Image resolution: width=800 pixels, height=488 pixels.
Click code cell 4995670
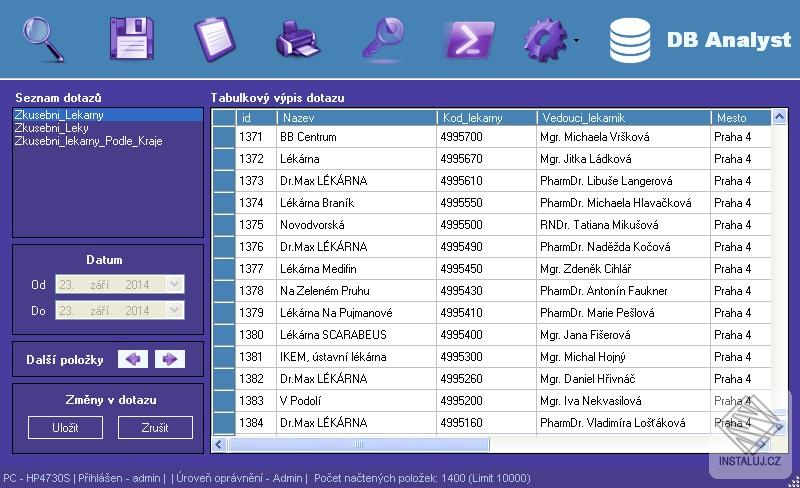[x=487, y=159]
